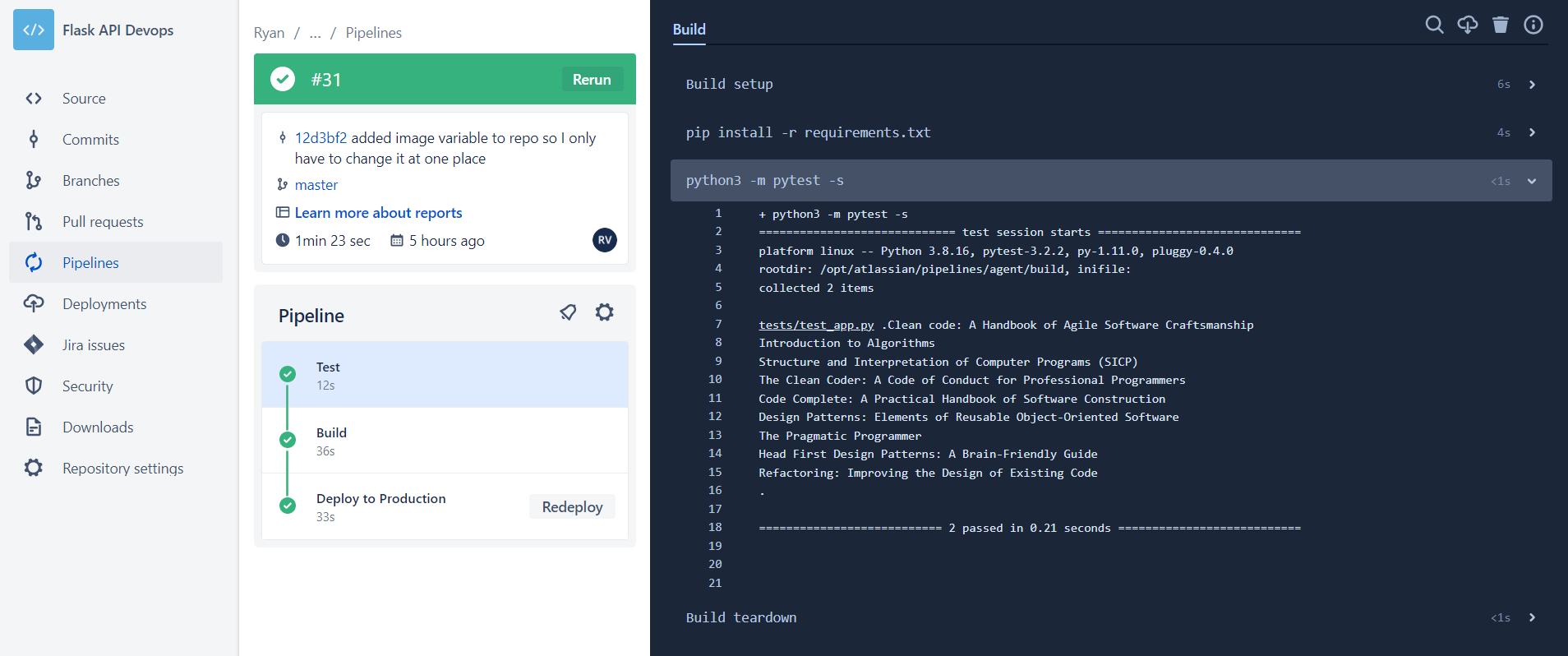Screen dimensions: 1568x656
Task: Open Commits in the sidebar
Action: (90, 140)
